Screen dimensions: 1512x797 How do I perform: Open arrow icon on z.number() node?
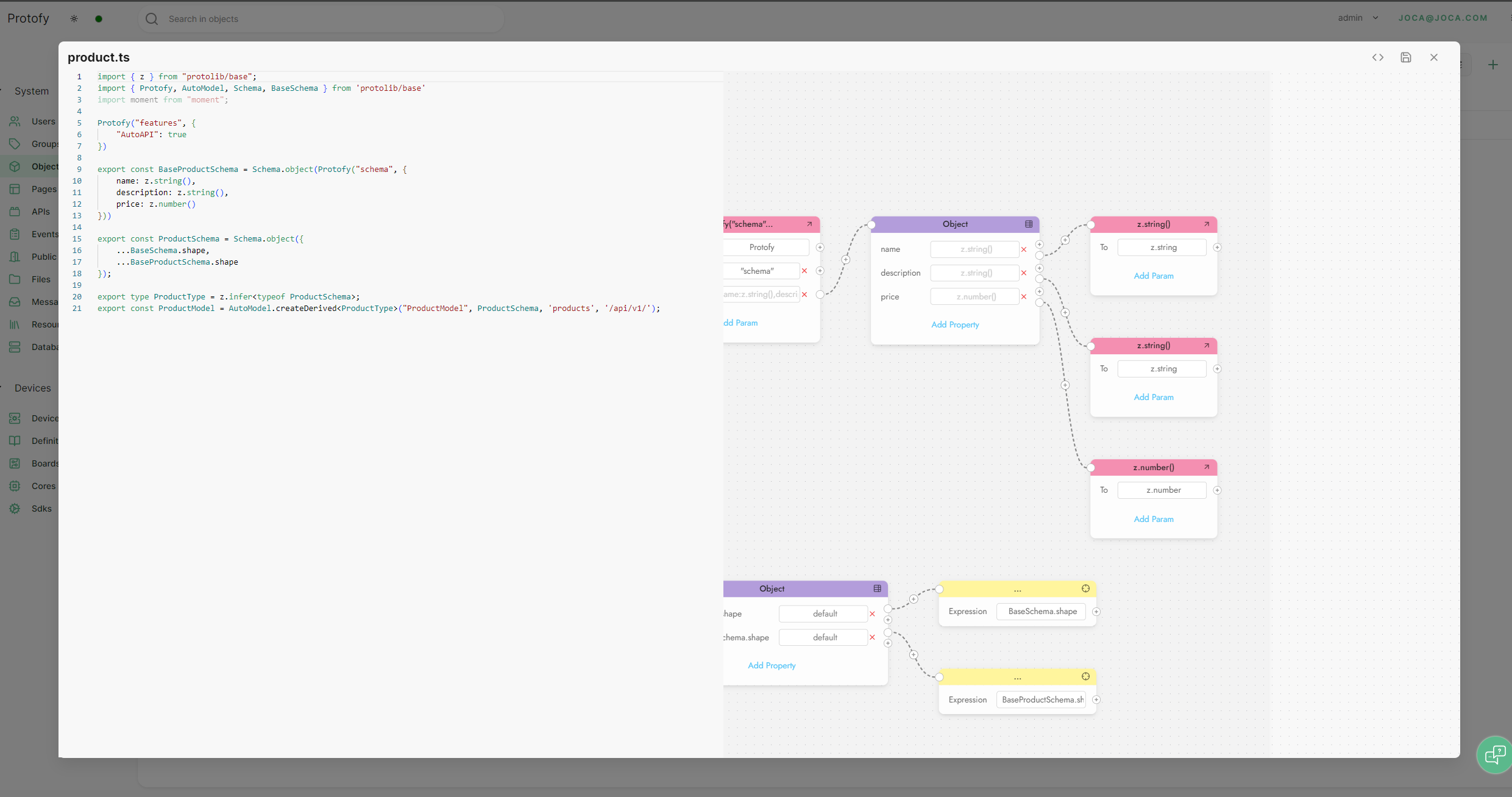(x=1206, y=467)
